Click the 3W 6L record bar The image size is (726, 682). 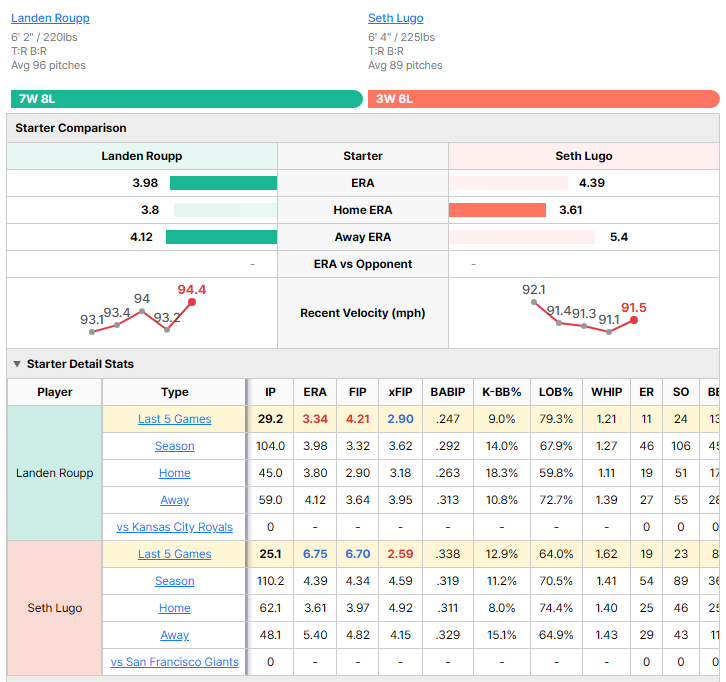(544, 99)
